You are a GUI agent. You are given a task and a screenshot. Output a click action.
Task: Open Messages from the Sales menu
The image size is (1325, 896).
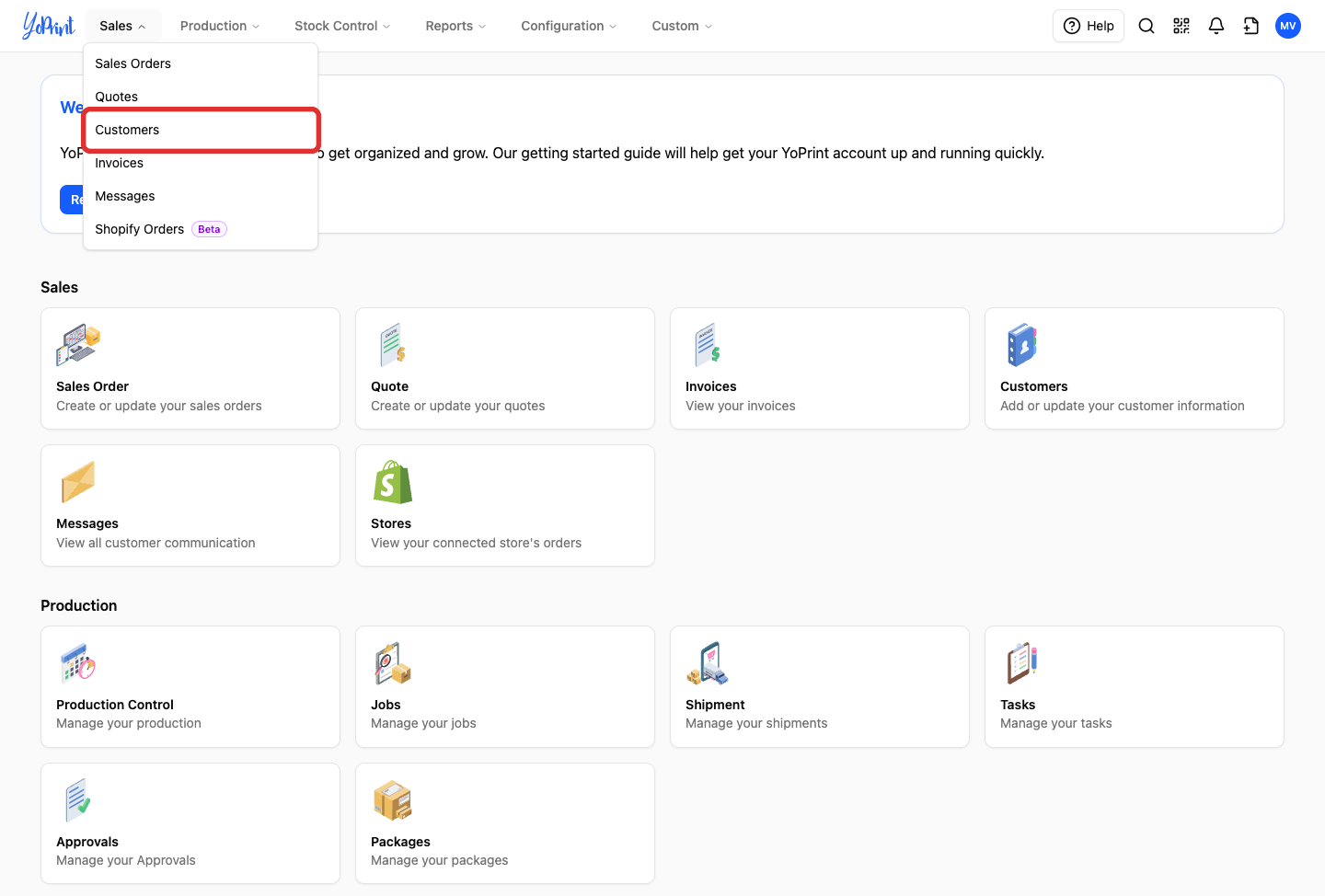[201, 196]
